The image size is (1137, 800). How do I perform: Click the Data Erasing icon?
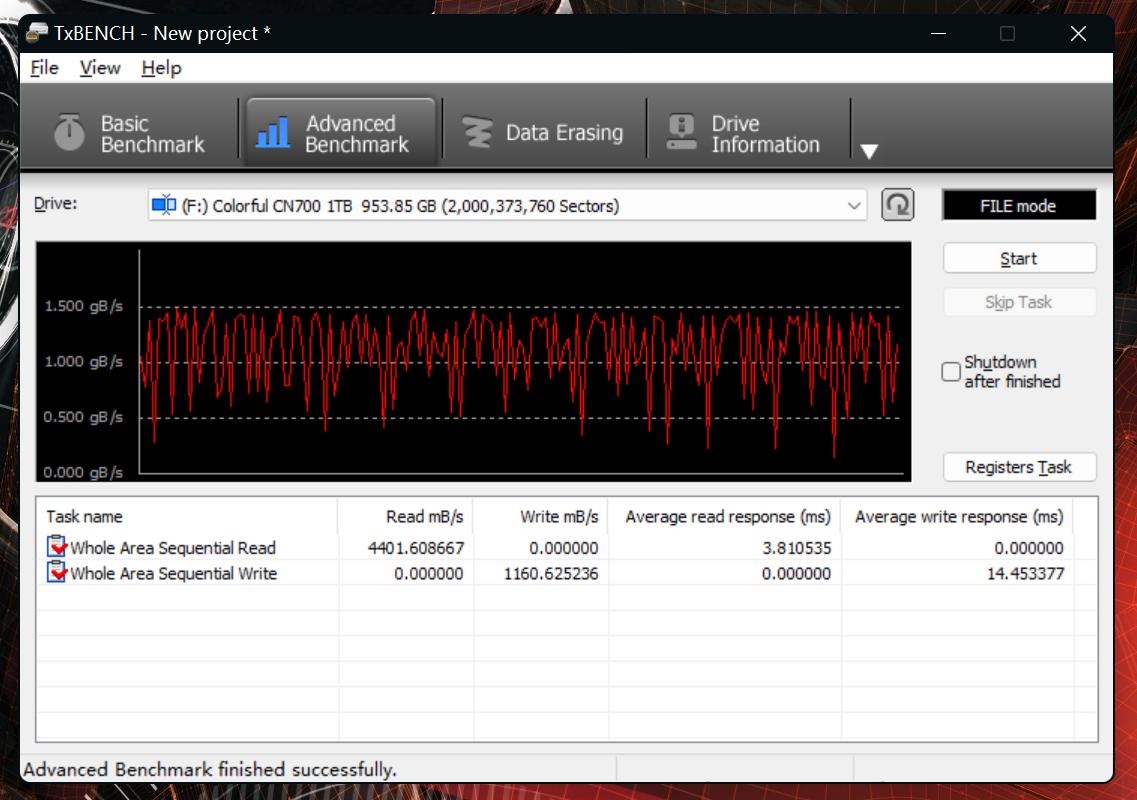(x=478, y=133)
